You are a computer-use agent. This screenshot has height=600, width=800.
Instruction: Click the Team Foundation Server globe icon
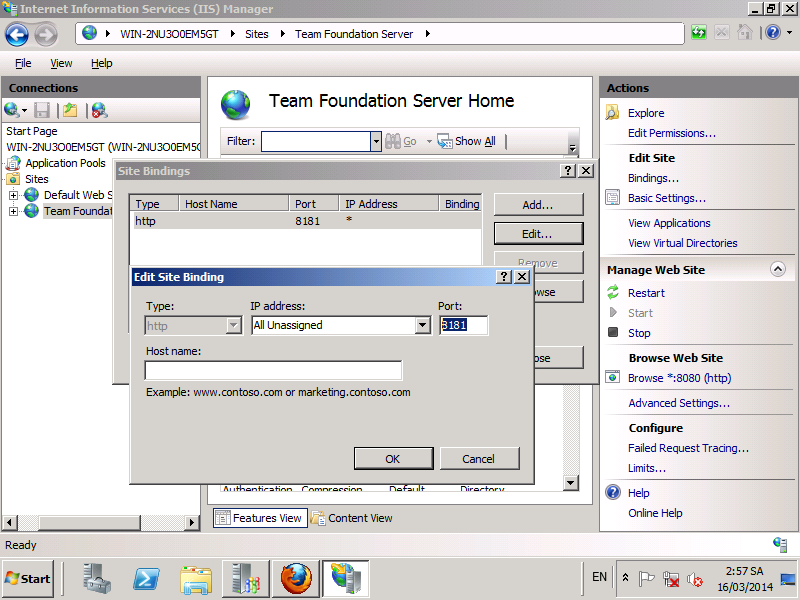click(31, 211)
